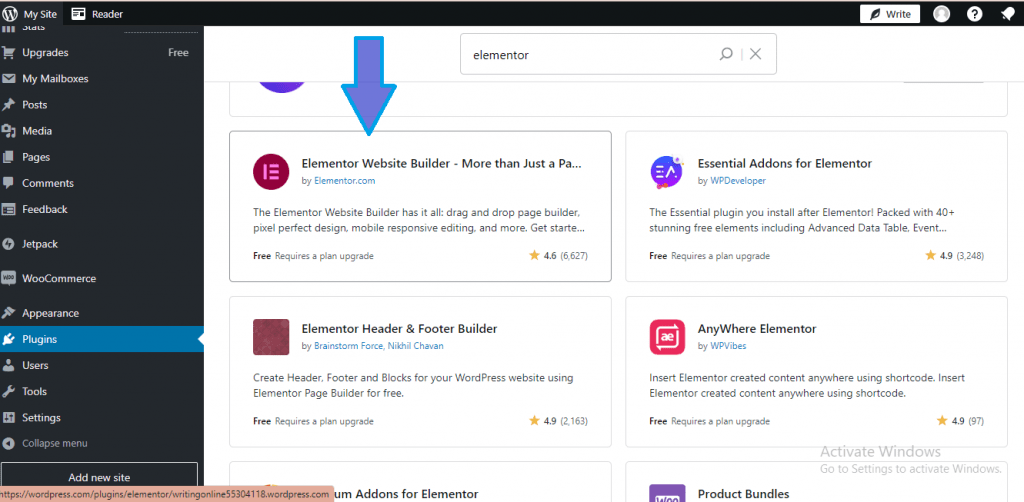This screenshot has width=1024, height=502.
Task: Open the Product Bundles plugin title
Action: point(743,494)
